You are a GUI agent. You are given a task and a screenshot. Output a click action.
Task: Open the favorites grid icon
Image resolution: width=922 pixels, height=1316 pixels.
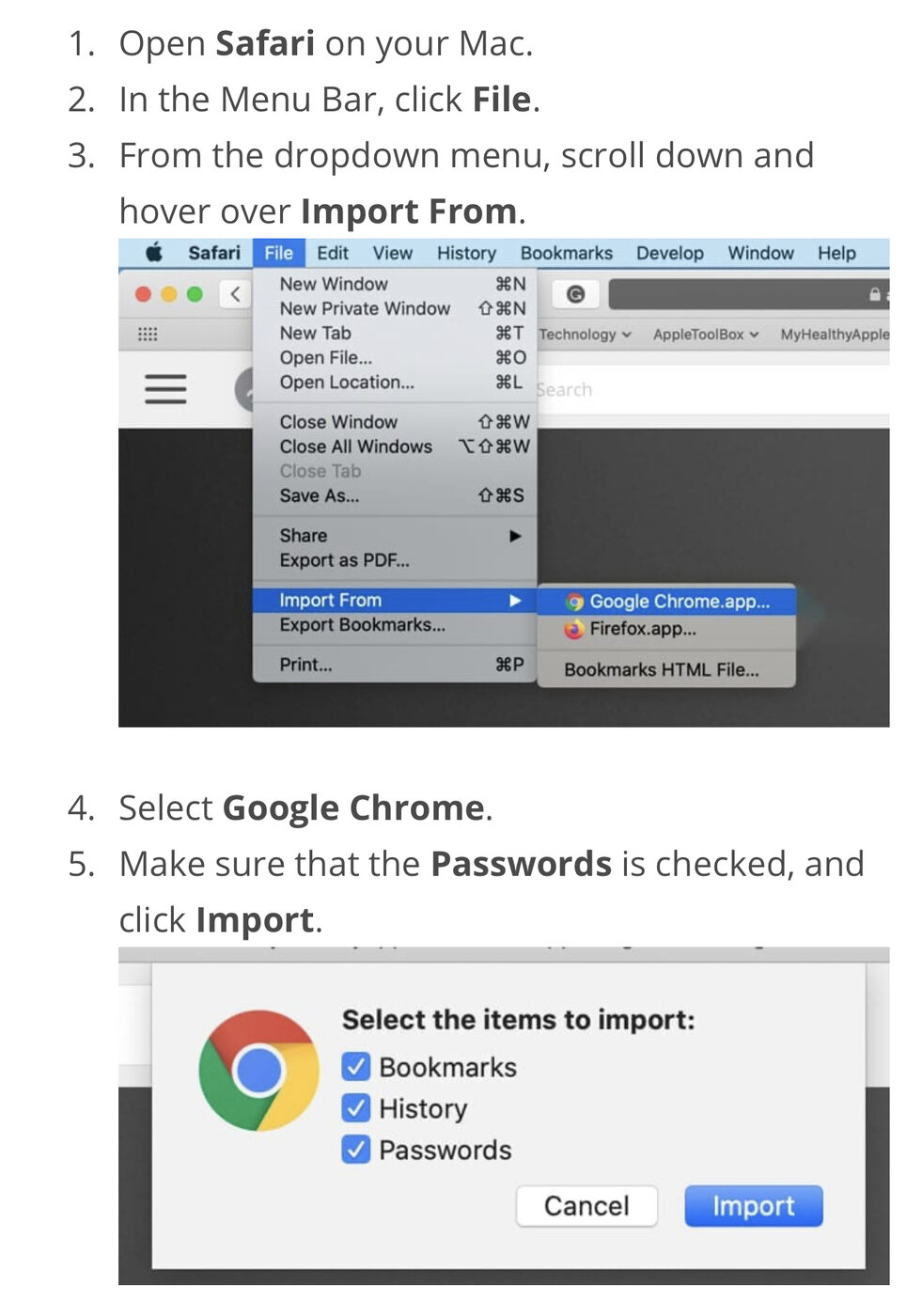[148, 334]
